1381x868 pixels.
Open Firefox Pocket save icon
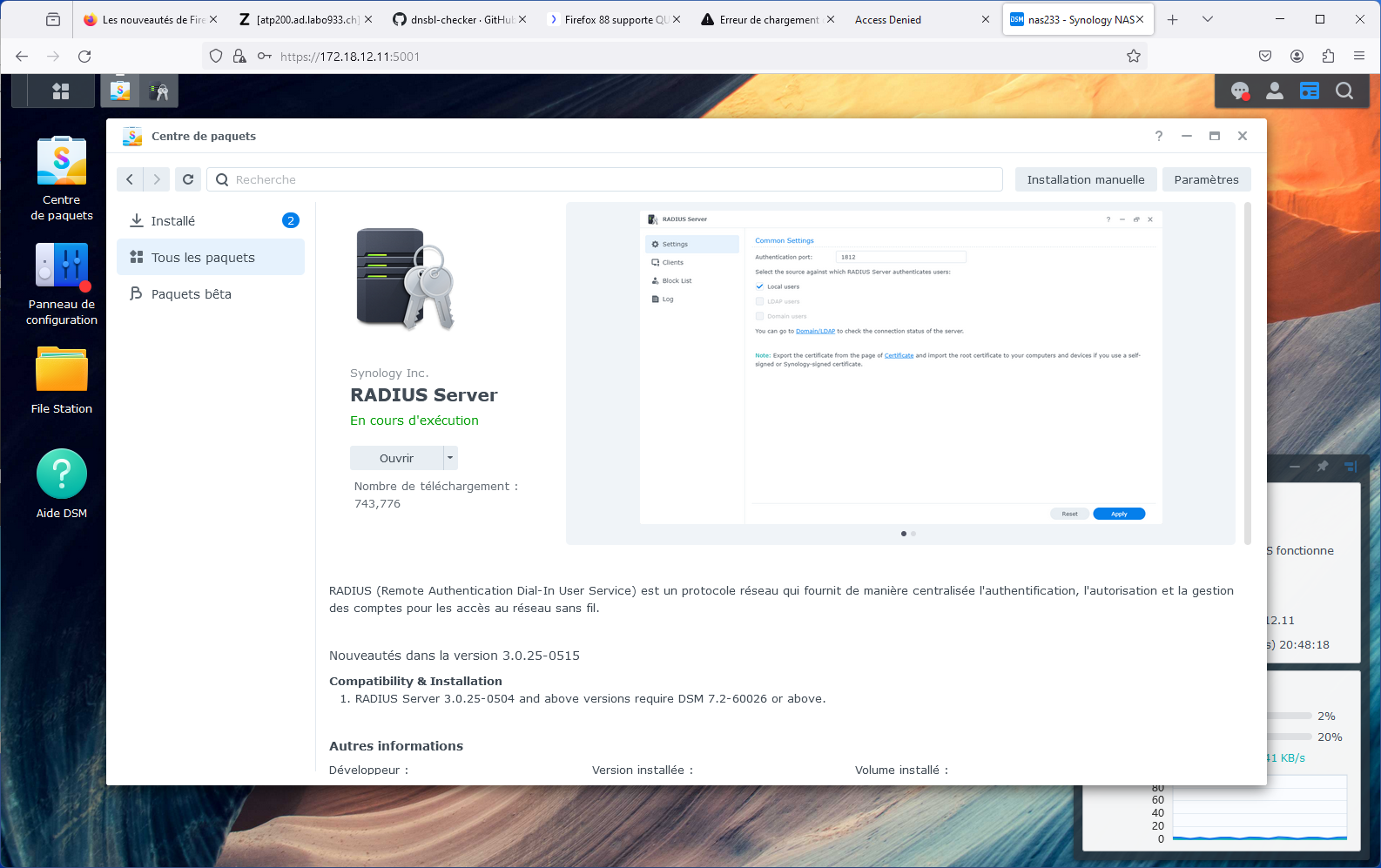pyautogui.click(x=1265, y=57)
